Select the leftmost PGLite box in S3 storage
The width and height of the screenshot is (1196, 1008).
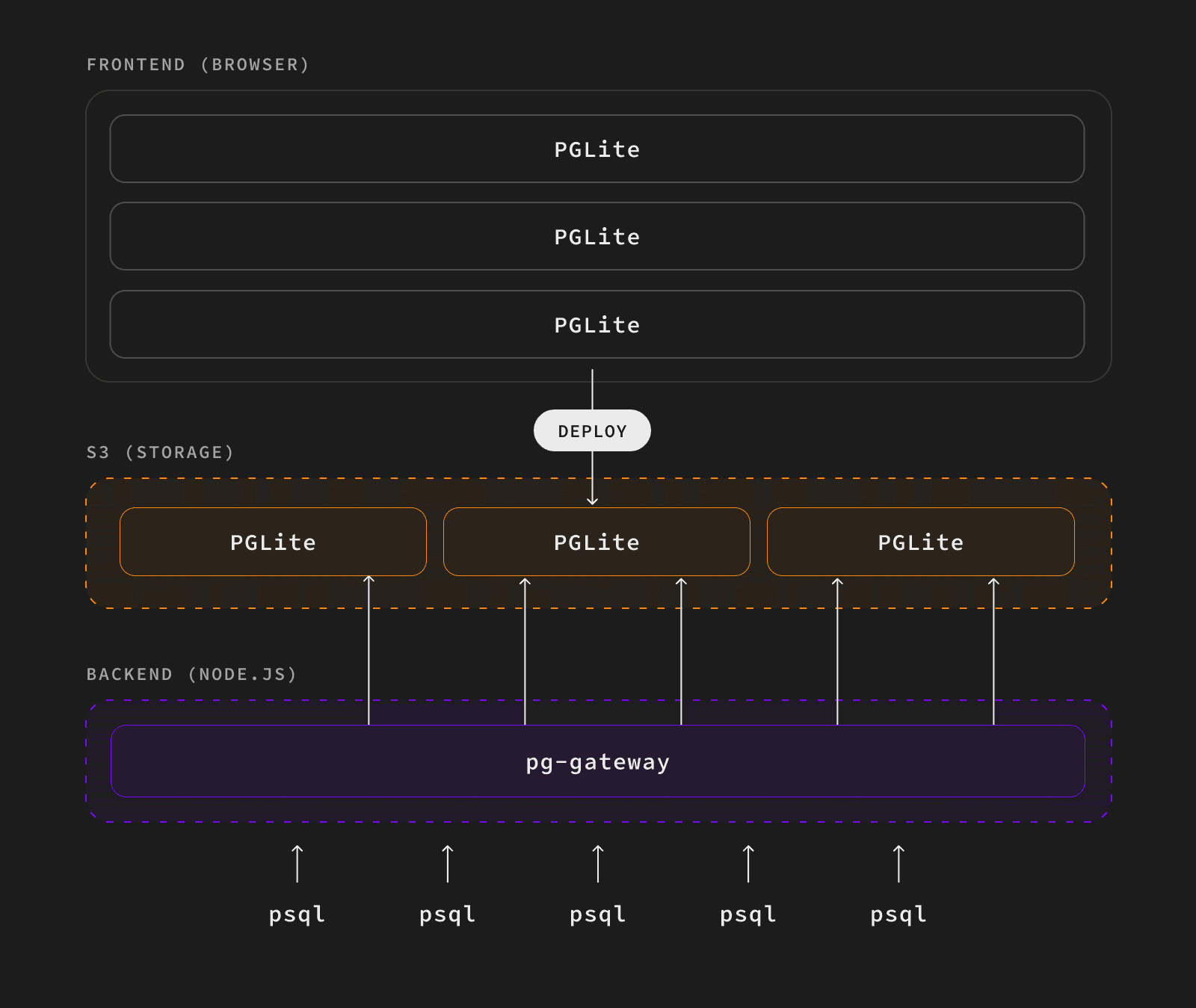tap(274, 542)
